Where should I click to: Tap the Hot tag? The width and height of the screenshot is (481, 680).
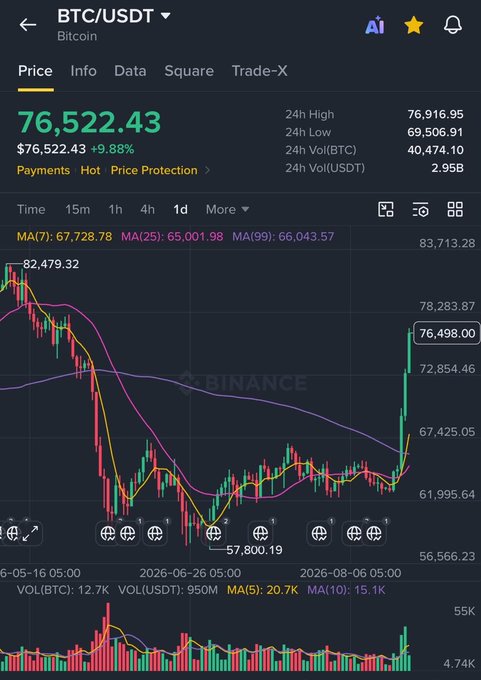point(90,170)
